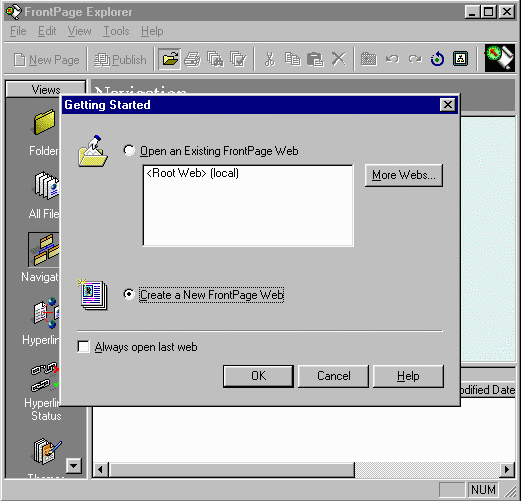Screen dimensions: 521x501
Task: Click the FrontPage logo icon in the toolbar
Action: pos(499,58)
